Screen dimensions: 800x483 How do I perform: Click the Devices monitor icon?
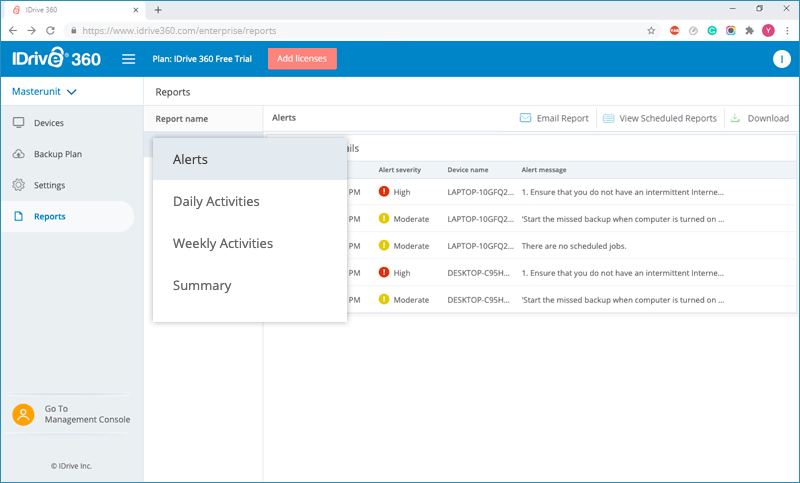click(x=19, y=122)
